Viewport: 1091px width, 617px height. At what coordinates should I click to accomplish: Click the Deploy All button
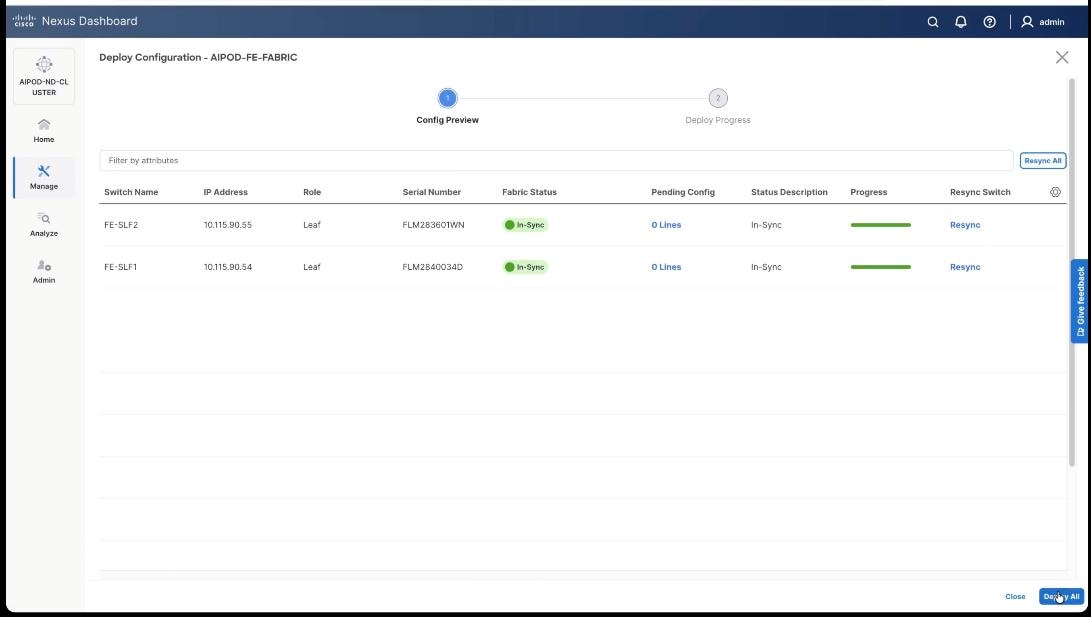pyautogui.click(x=1061, y=596)
